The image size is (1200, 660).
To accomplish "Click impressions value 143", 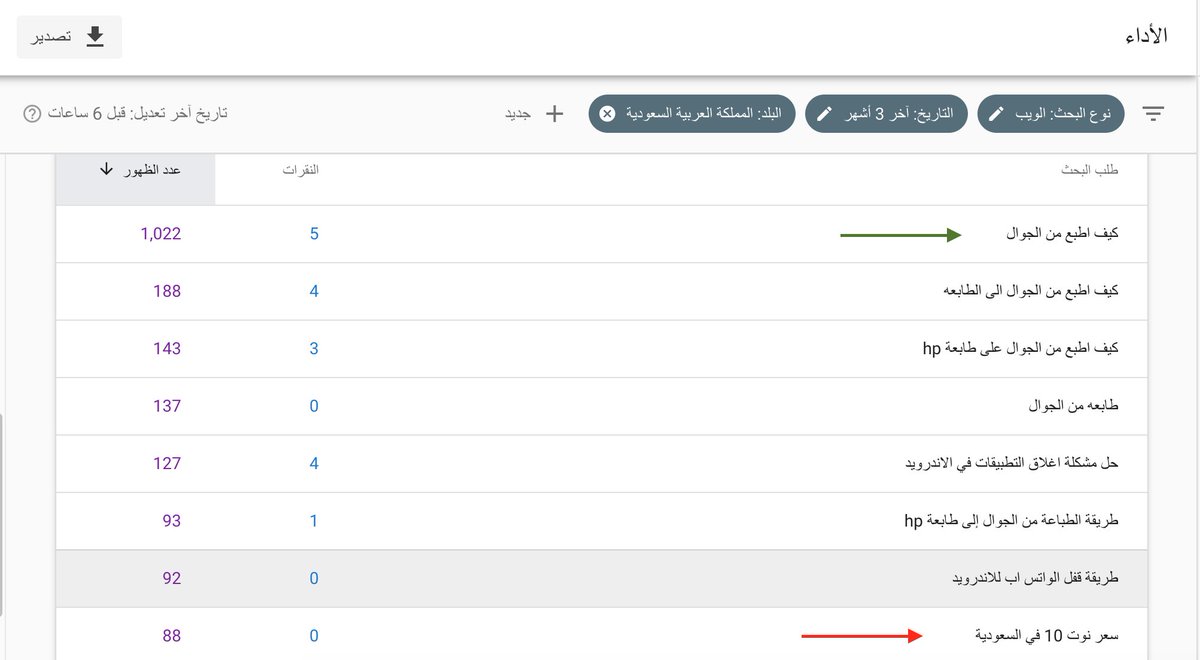I will (167, 348).
